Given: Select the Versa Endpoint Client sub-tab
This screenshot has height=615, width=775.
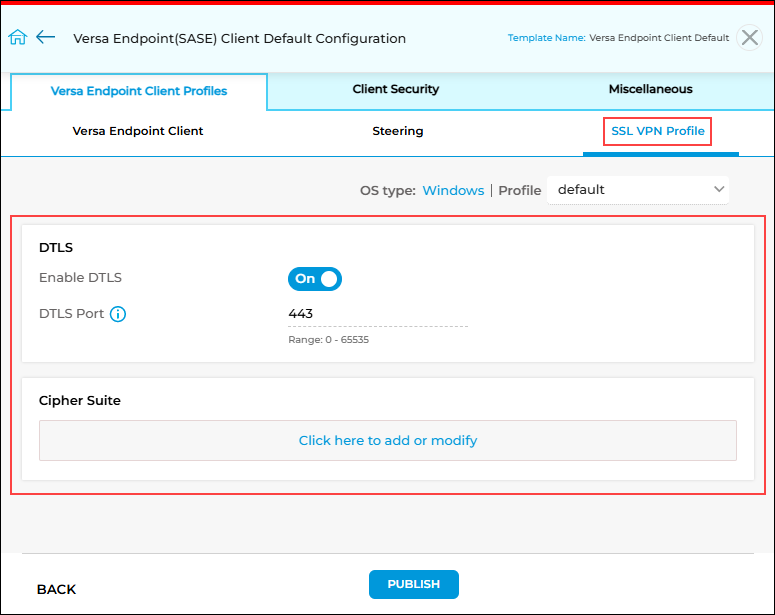Looking at the screenshot, I should point(138,131).
